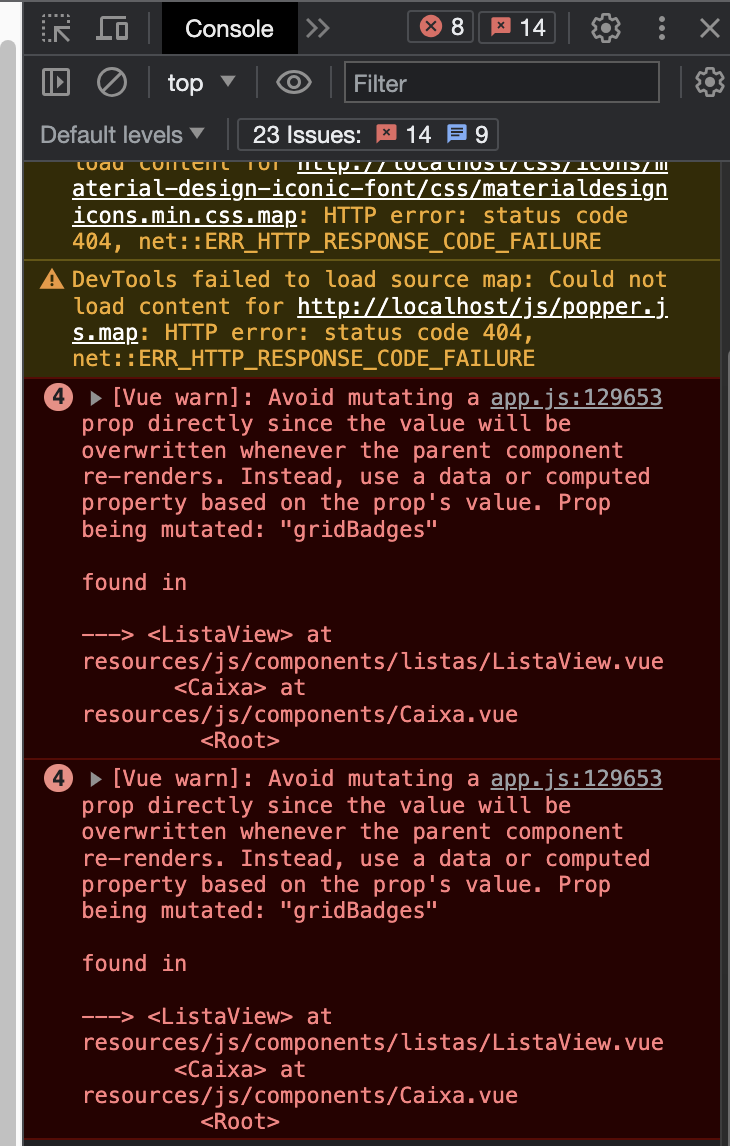Select the inspect element picker icon
This screenshot has height=1146, width=730.
(x=56, y=28)
